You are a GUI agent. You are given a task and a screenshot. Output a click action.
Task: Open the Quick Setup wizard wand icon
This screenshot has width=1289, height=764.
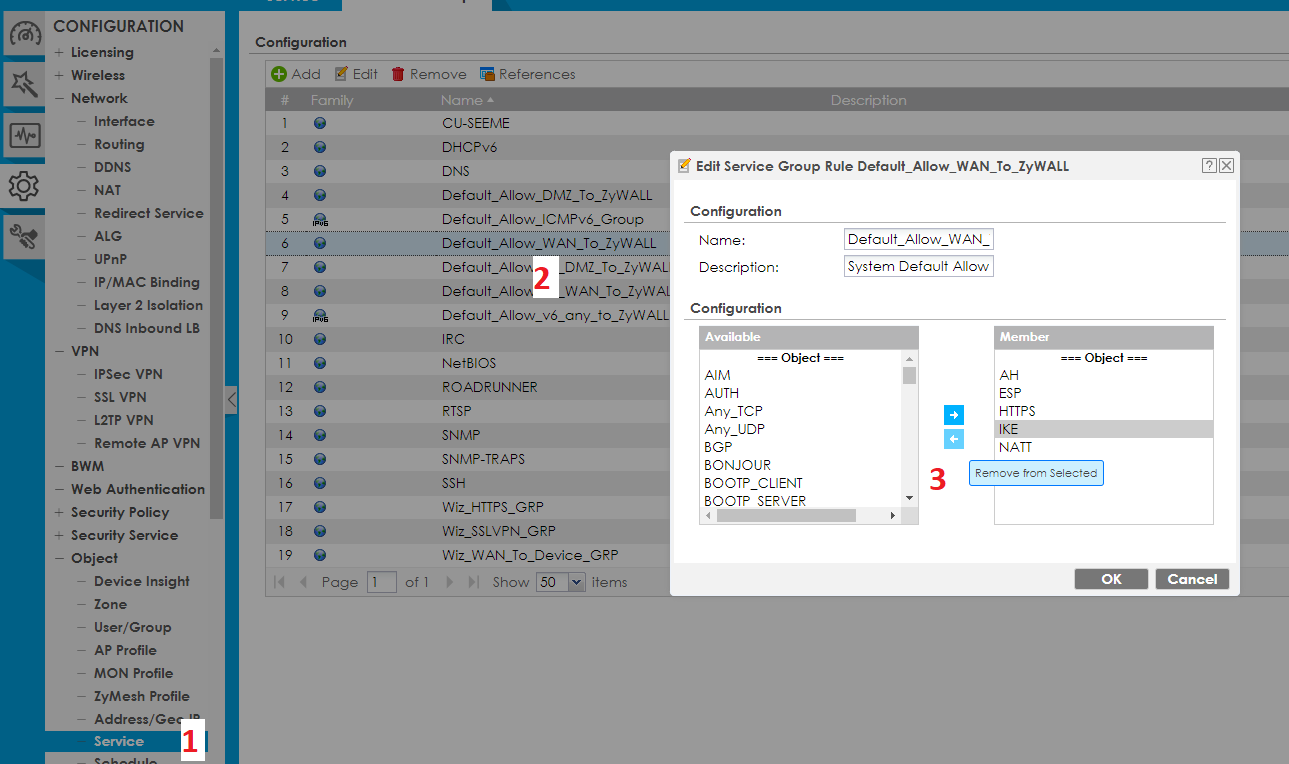tap(24, 85)
